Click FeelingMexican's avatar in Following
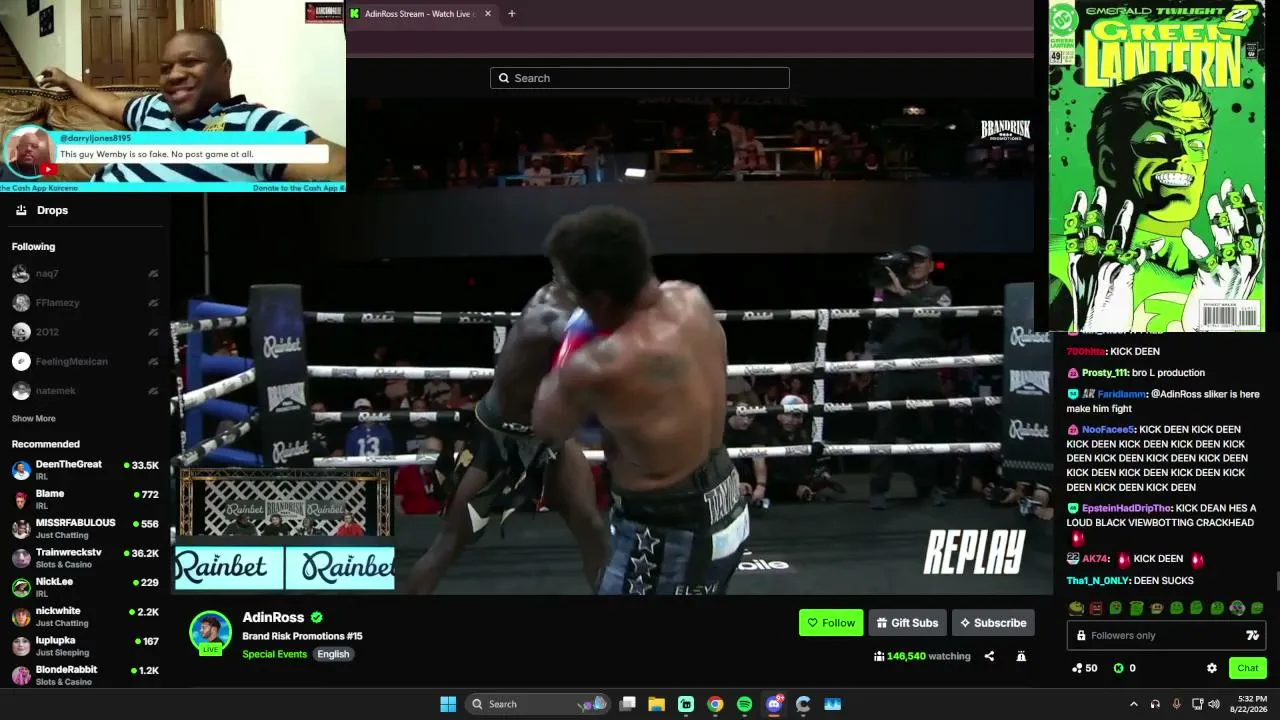This screenshot has width=1280, height=720. tap(21, 361)
